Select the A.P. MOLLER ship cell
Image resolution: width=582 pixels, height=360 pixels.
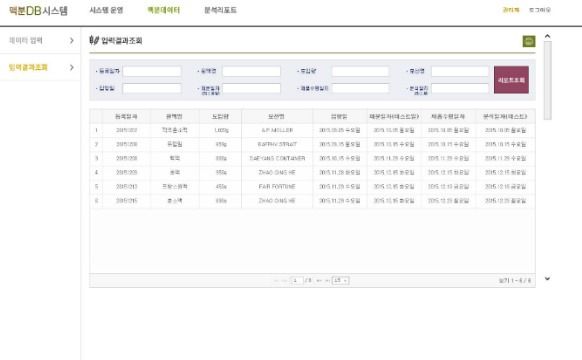coord(277,130)
